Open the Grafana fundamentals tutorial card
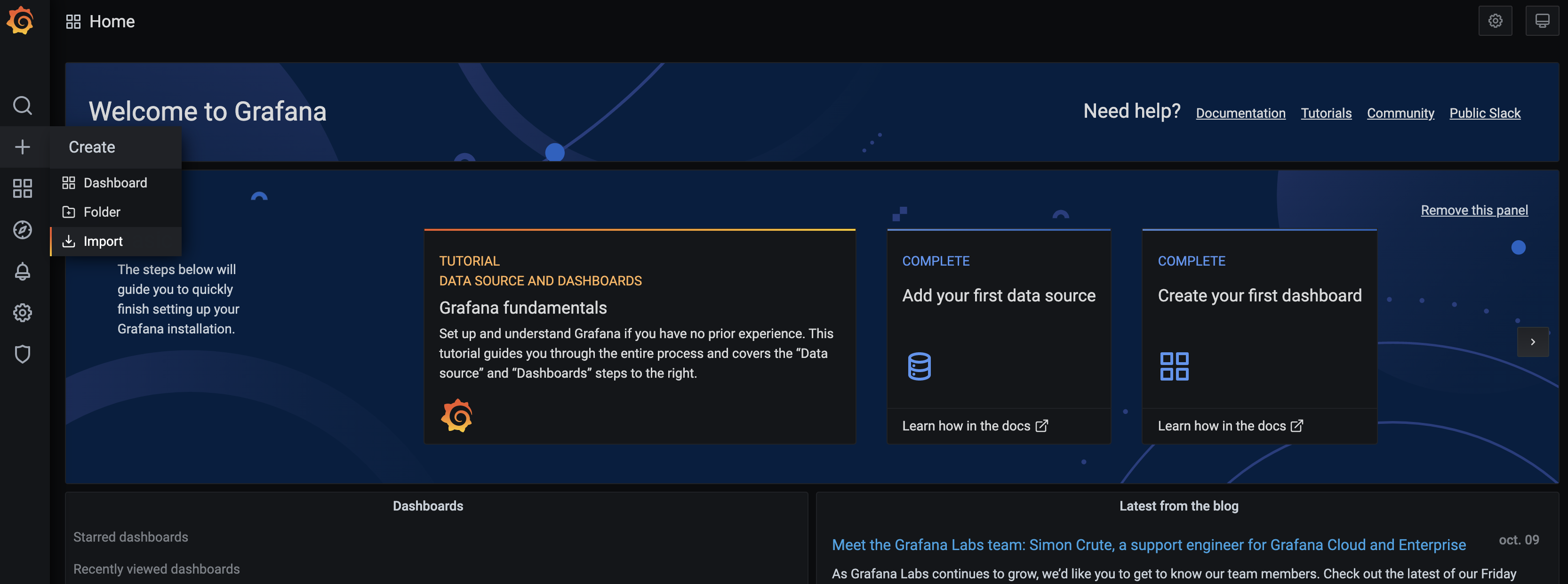The image size is (1568, 584). click(639, 336)
